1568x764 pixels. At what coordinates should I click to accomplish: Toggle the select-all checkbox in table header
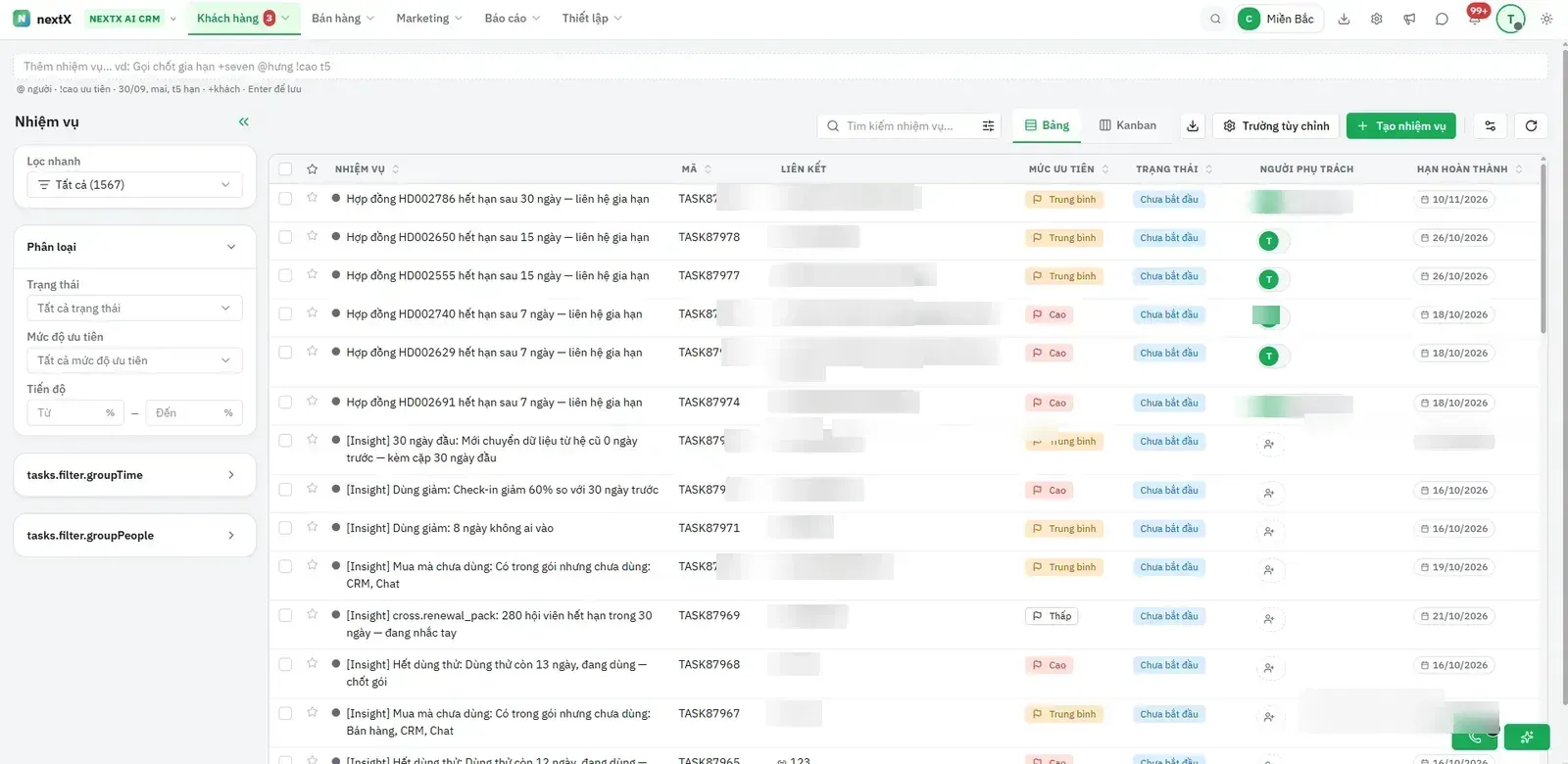[x=285, y=168]
